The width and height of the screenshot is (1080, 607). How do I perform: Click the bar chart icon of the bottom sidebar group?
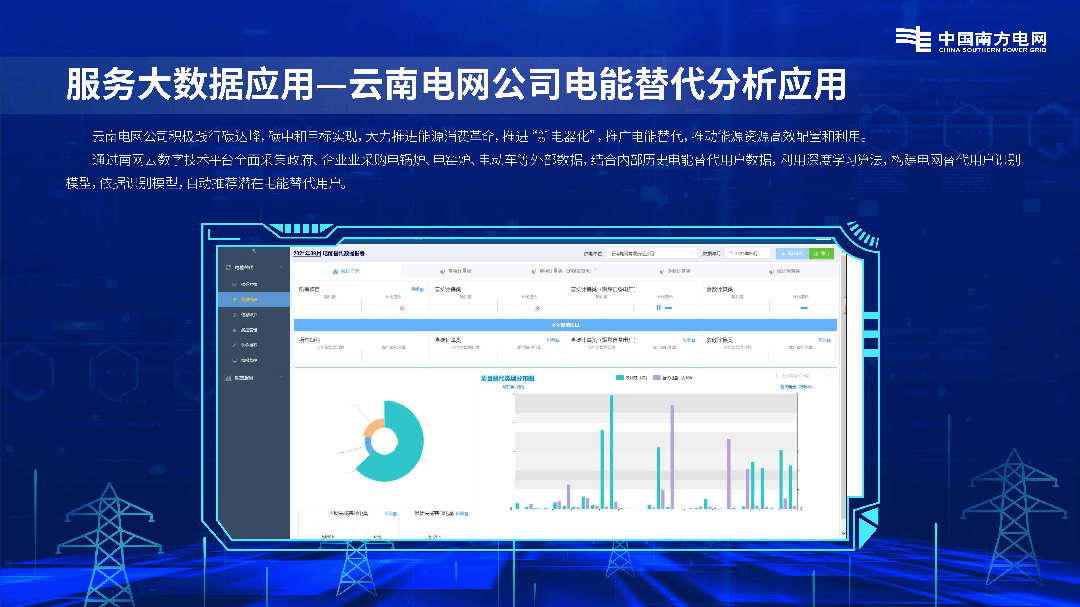pyautogui.click(x=228, y=378)
